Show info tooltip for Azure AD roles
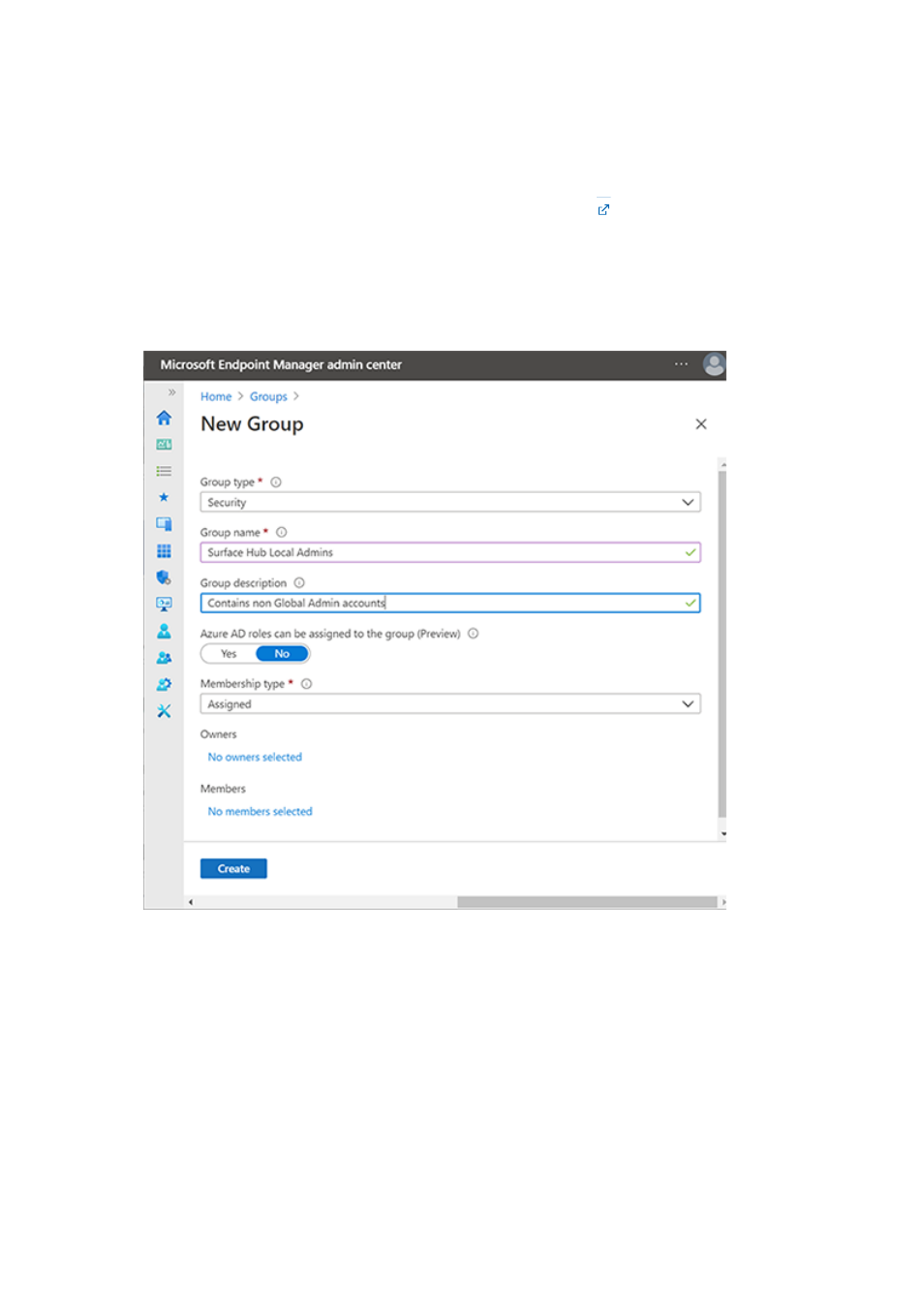Viewport: 924px width, 1308px height. pos(474,634)
